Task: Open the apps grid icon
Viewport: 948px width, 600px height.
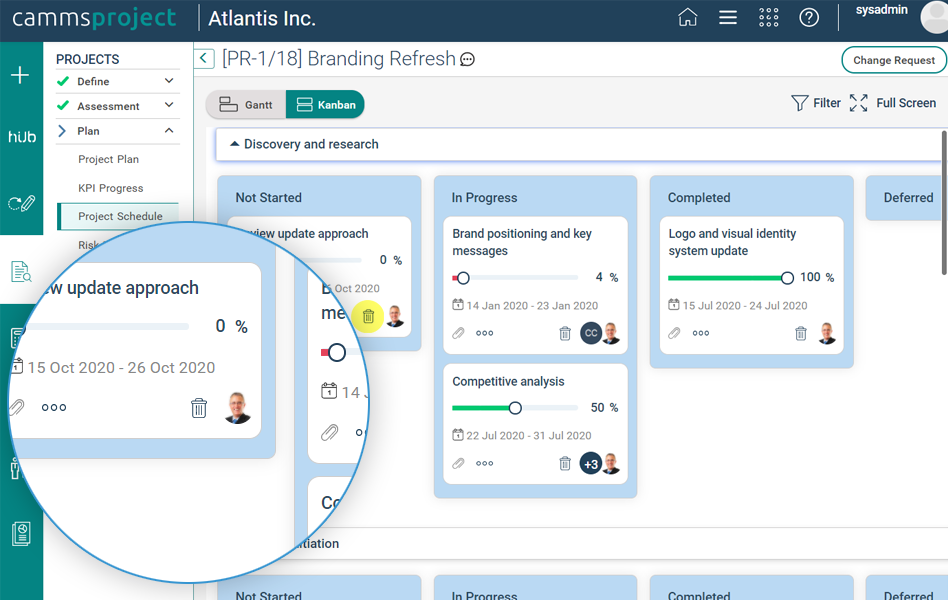Action: coord(768,18)
